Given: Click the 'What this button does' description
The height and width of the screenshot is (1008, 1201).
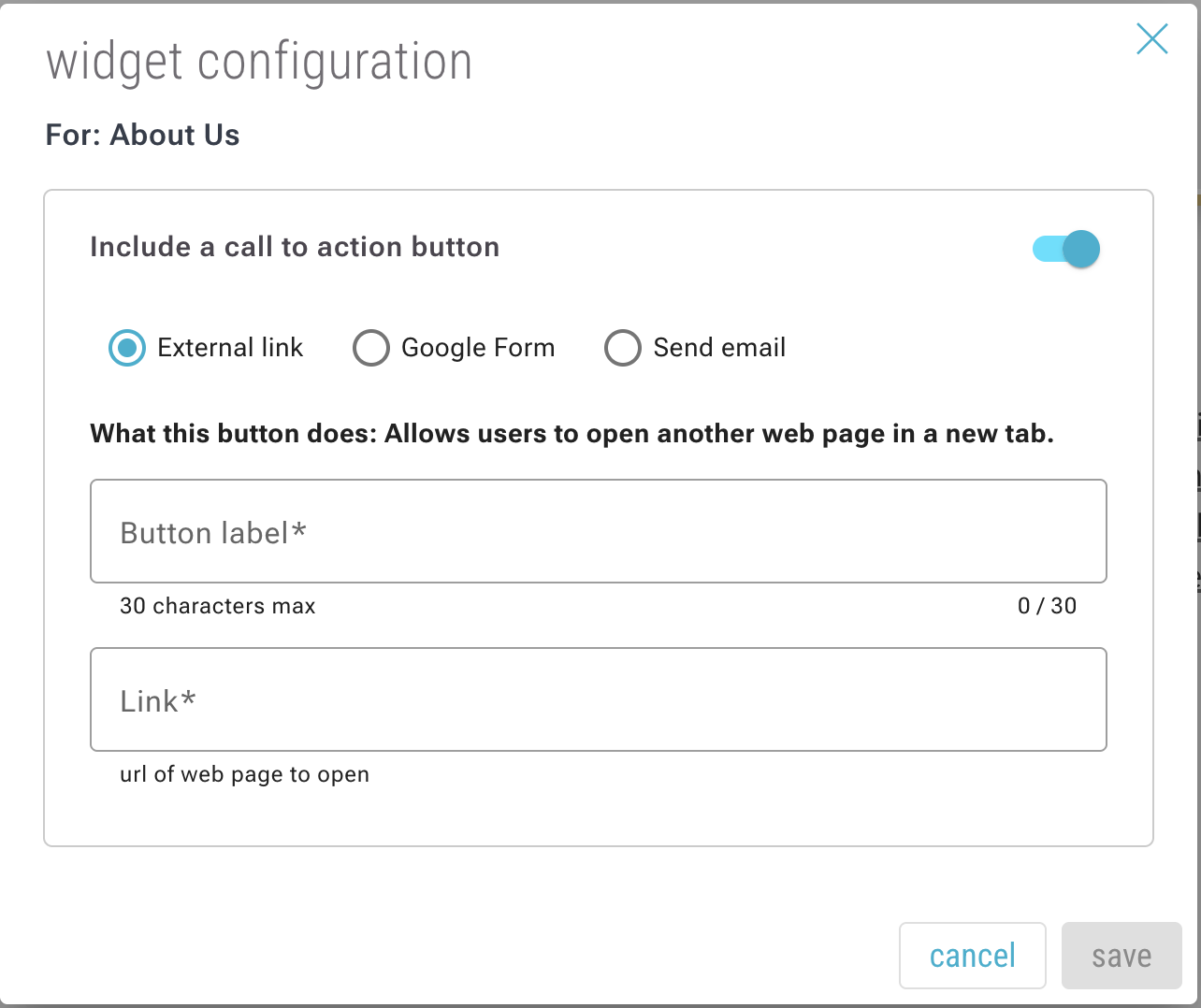Looking at the screenshot, I should point(572,434).
